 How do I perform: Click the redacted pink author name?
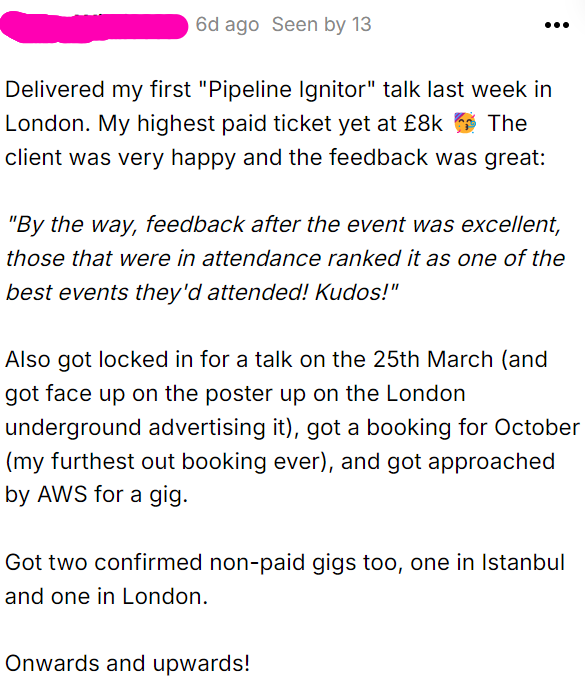(94, 27)
